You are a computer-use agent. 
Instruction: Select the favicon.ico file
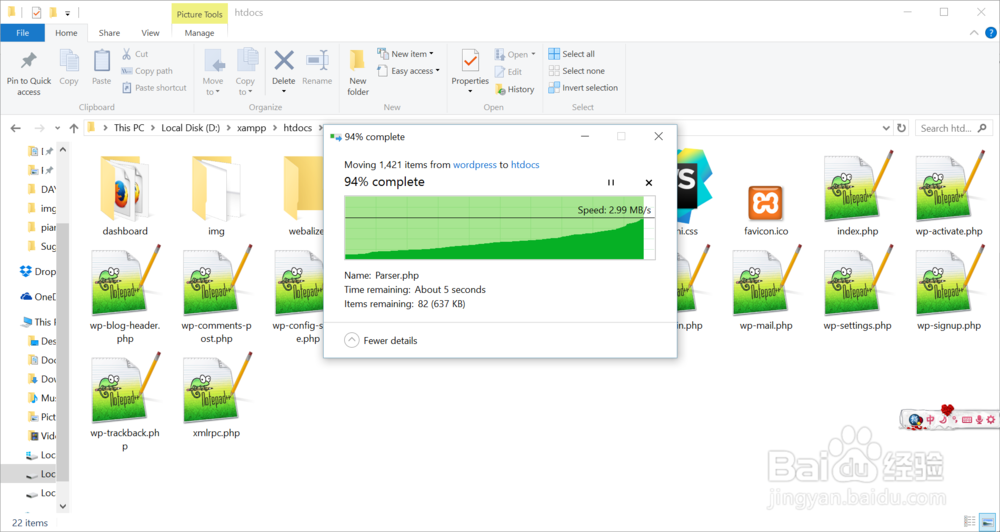point(765,209)
